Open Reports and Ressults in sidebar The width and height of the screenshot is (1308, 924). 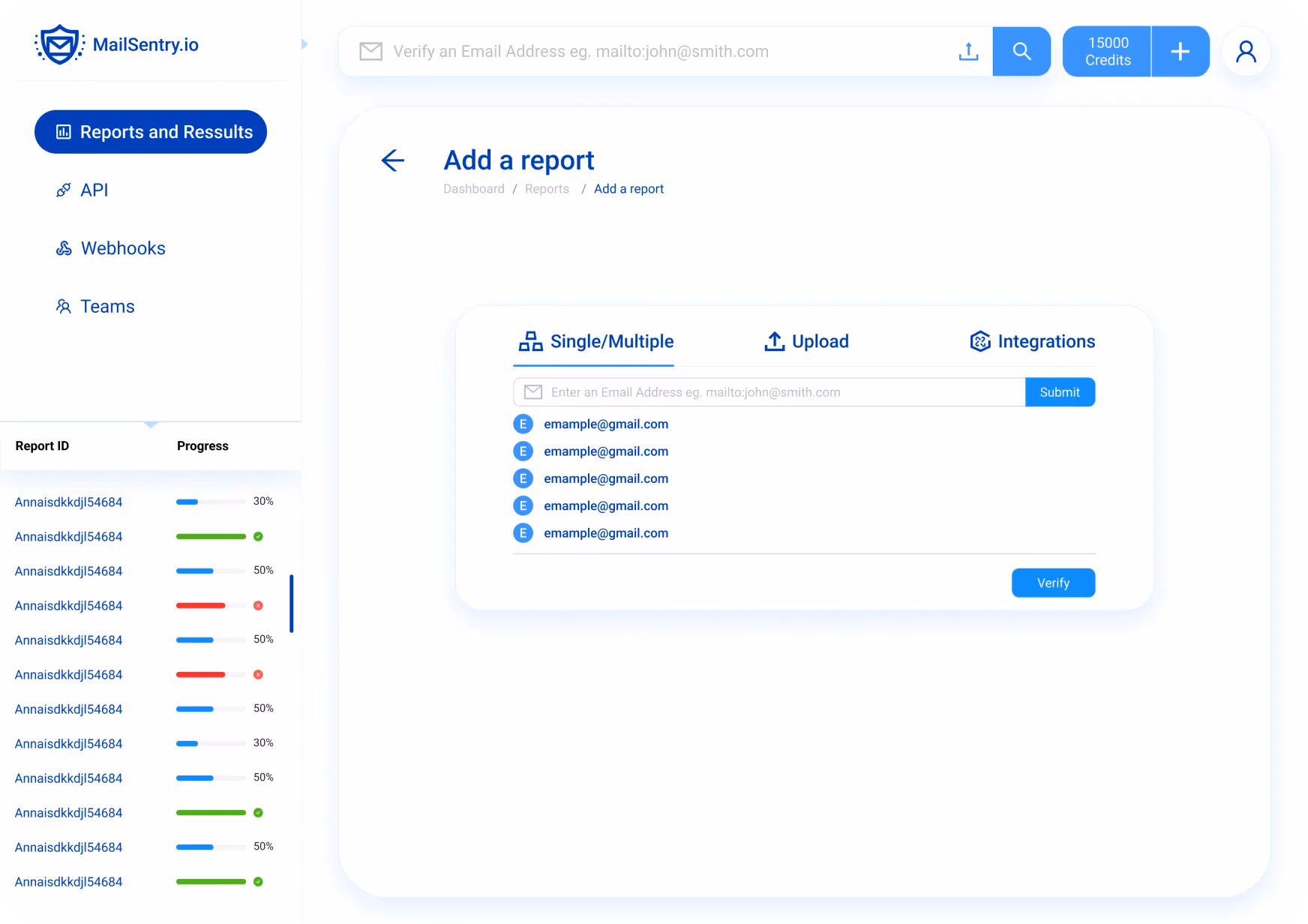[x=151, y=132]
